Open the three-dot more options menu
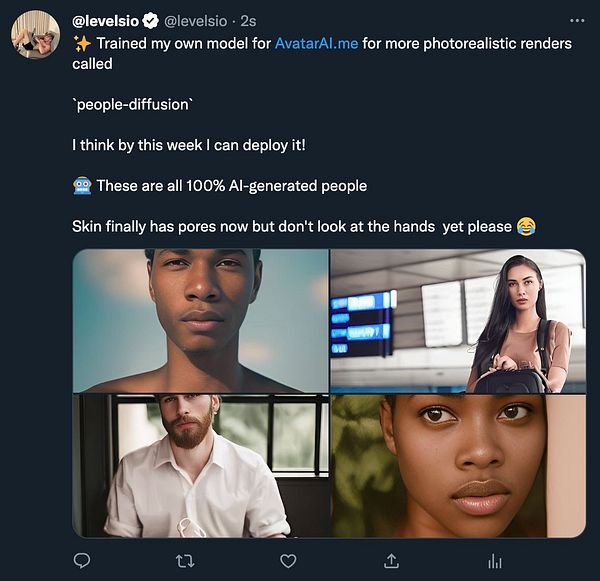This screenshot has height=581, width=600. [x=576, y=19]
